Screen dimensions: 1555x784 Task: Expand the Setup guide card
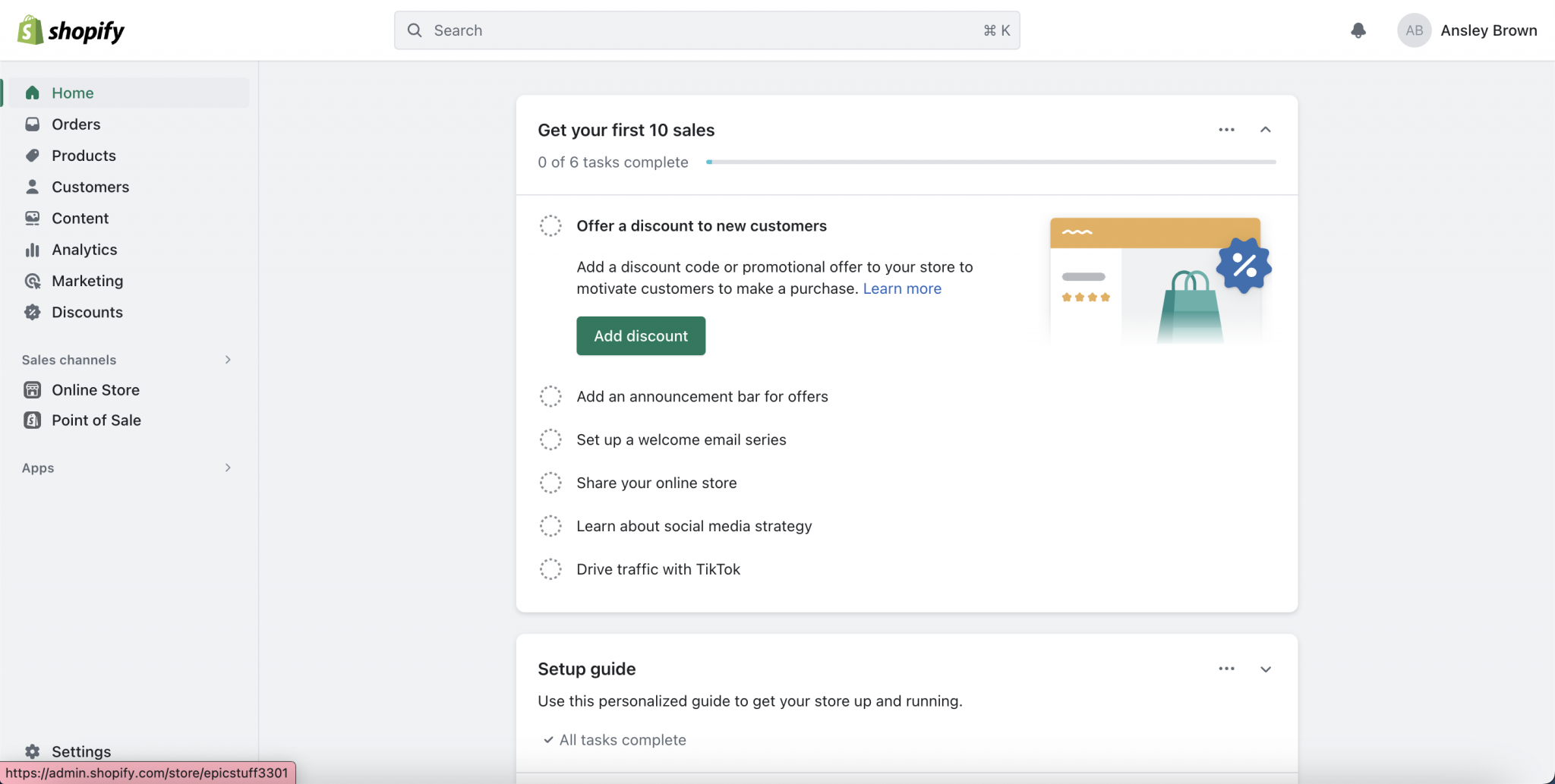tap(1265, 669)
